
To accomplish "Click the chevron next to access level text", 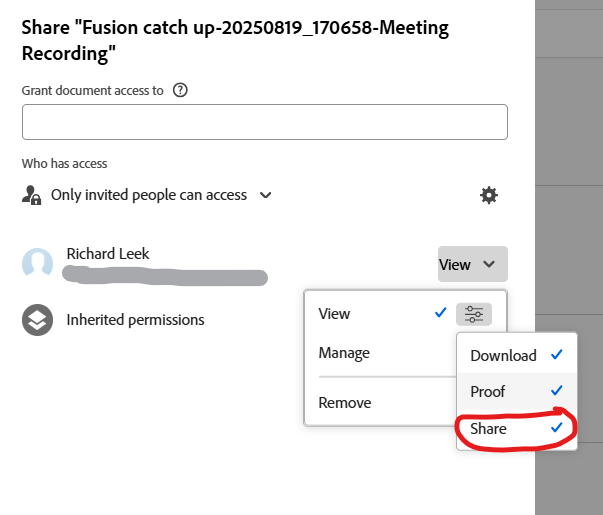I will tap(266, 195).
